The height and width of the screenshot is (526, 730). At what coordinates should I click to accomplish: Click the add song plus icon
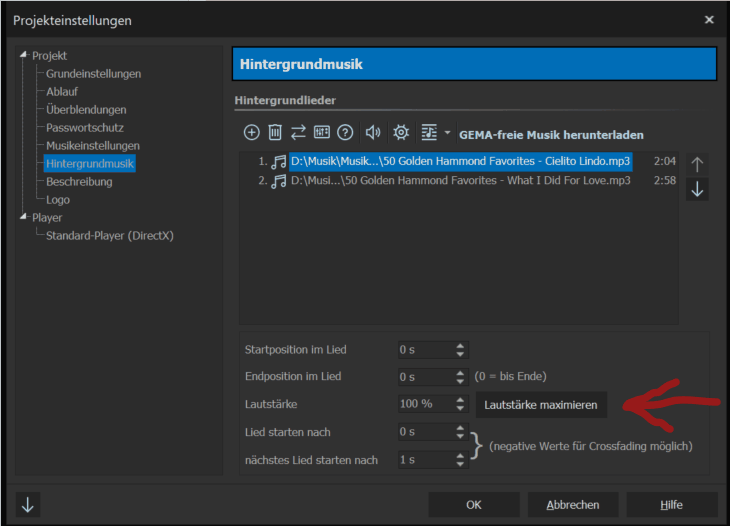coord(251,132)
